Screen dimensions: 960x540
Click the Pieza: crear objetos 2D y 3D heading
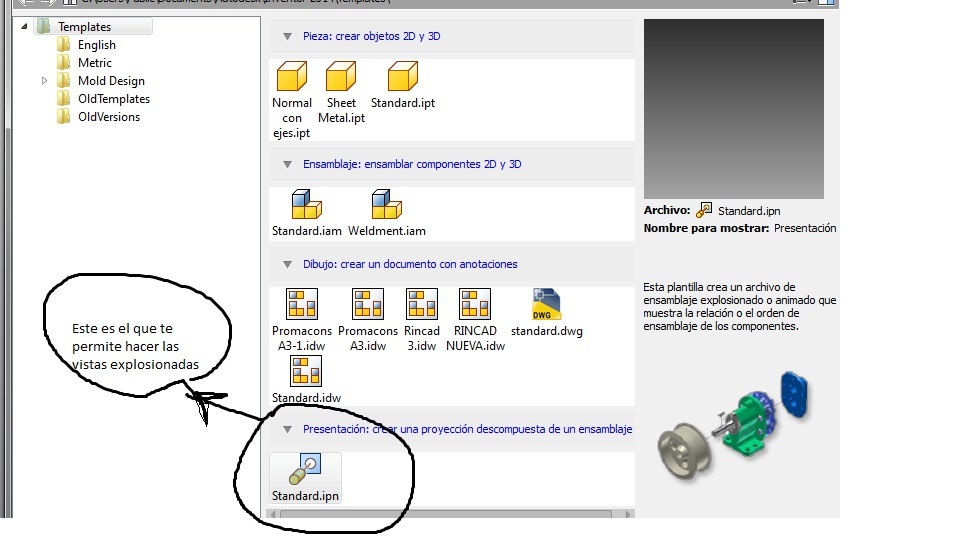[372, 36]
